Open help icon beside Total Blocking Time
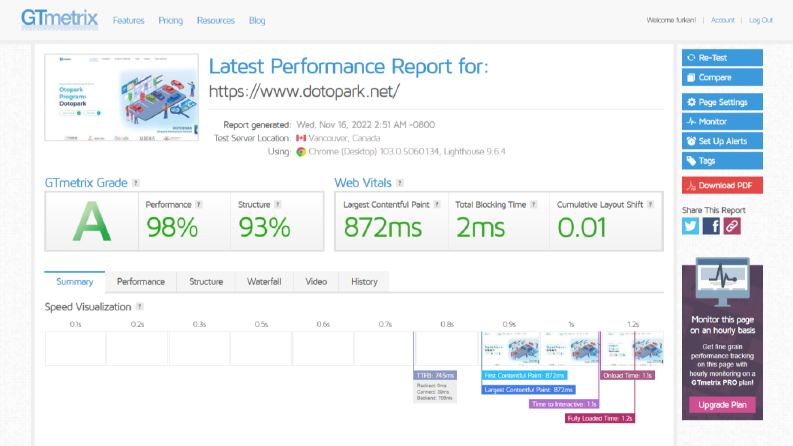The width and height of the screenshot is (793, 446). point(534,204)
